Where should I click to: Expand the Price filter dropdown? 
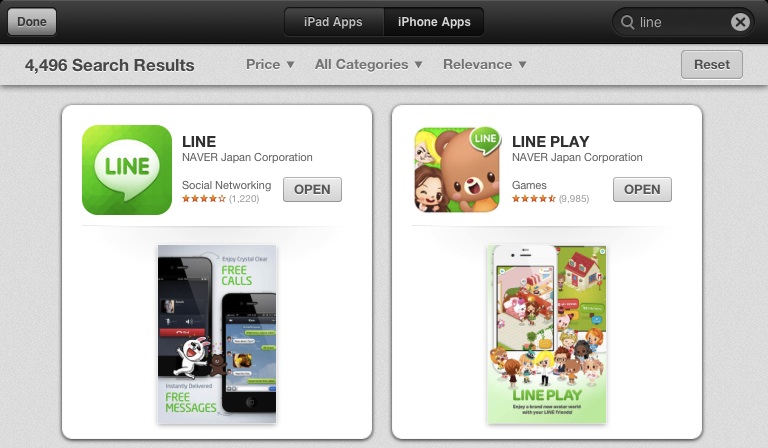[x=270, y=65]
